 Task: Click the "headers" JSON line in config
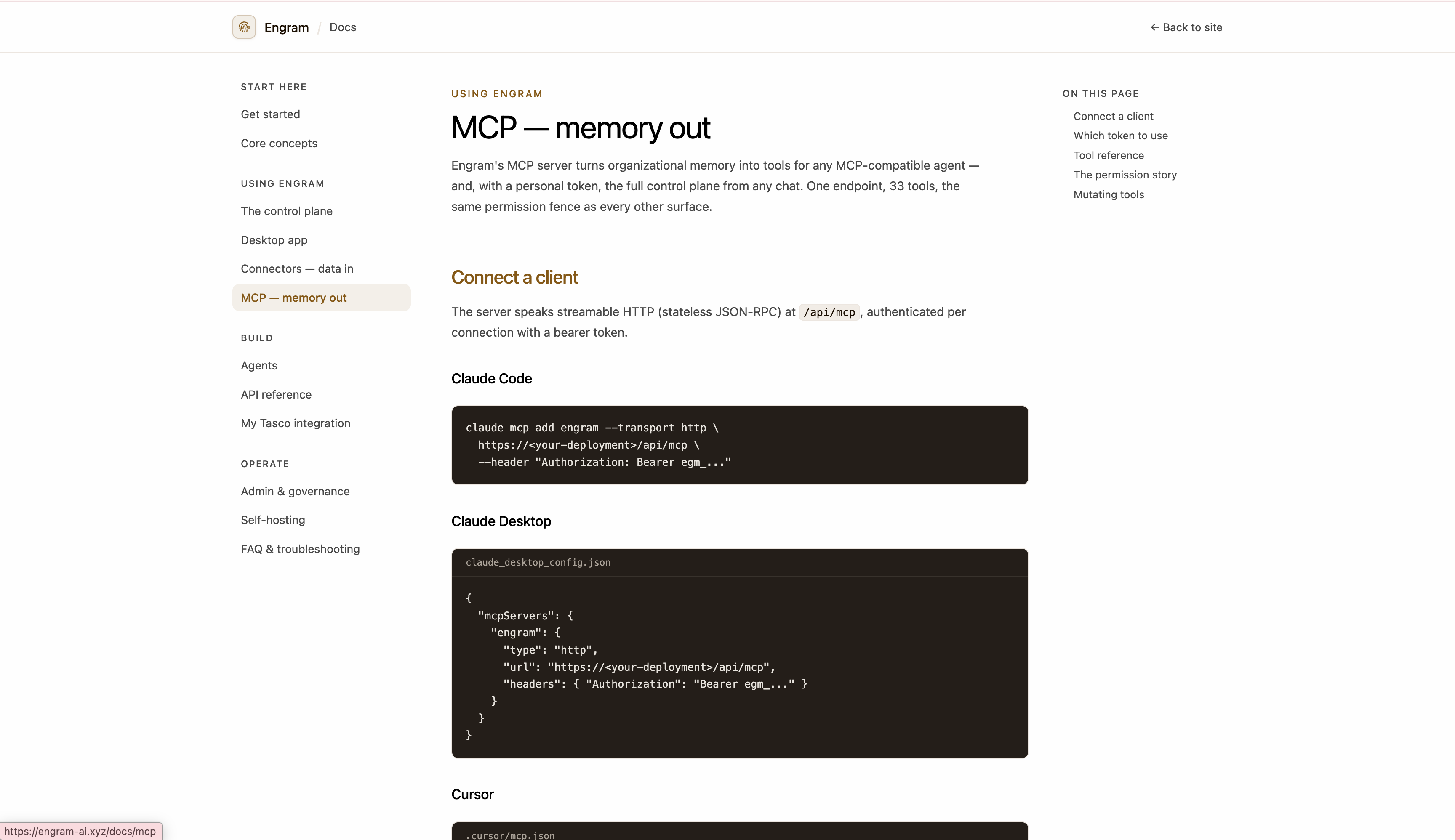click(655, 683)
